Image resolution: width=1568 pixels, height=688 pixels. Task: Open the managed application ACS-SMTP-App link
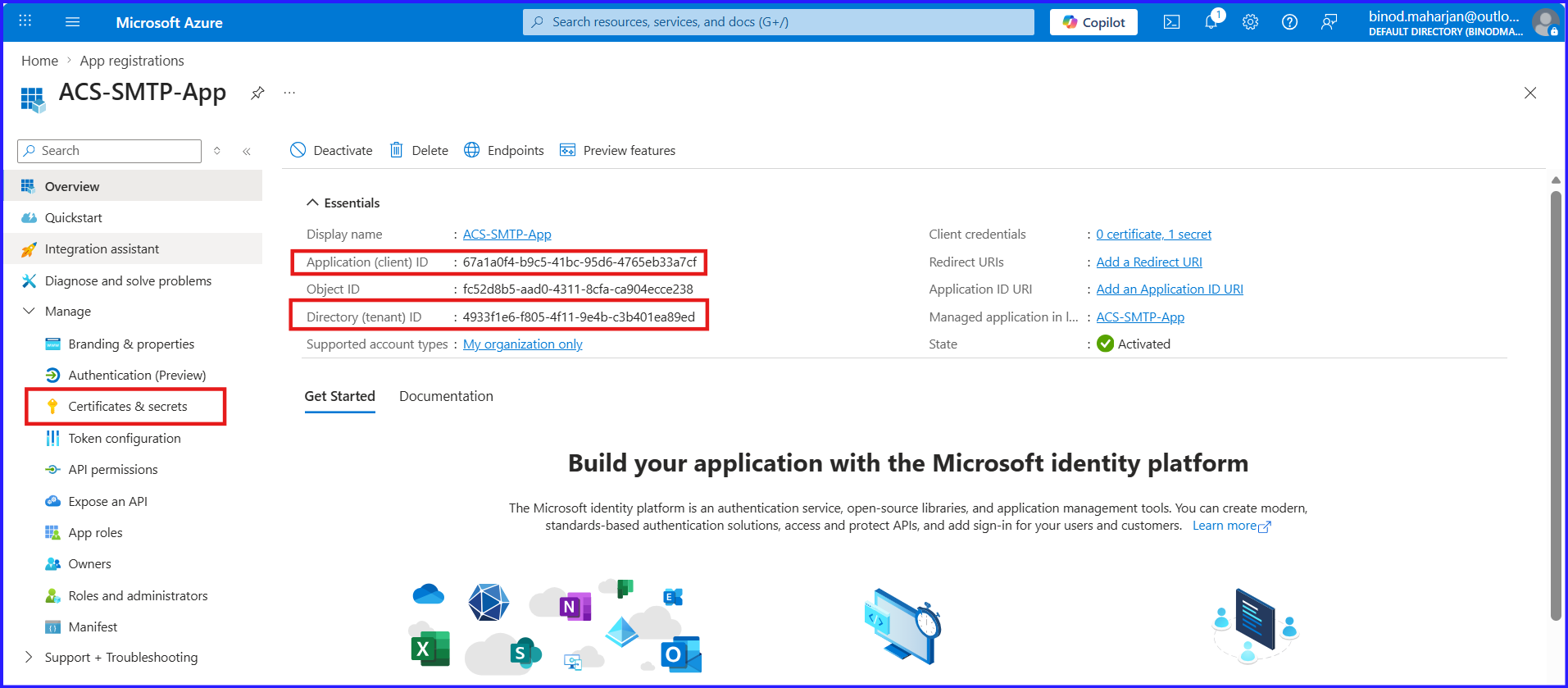(1140, 317)
